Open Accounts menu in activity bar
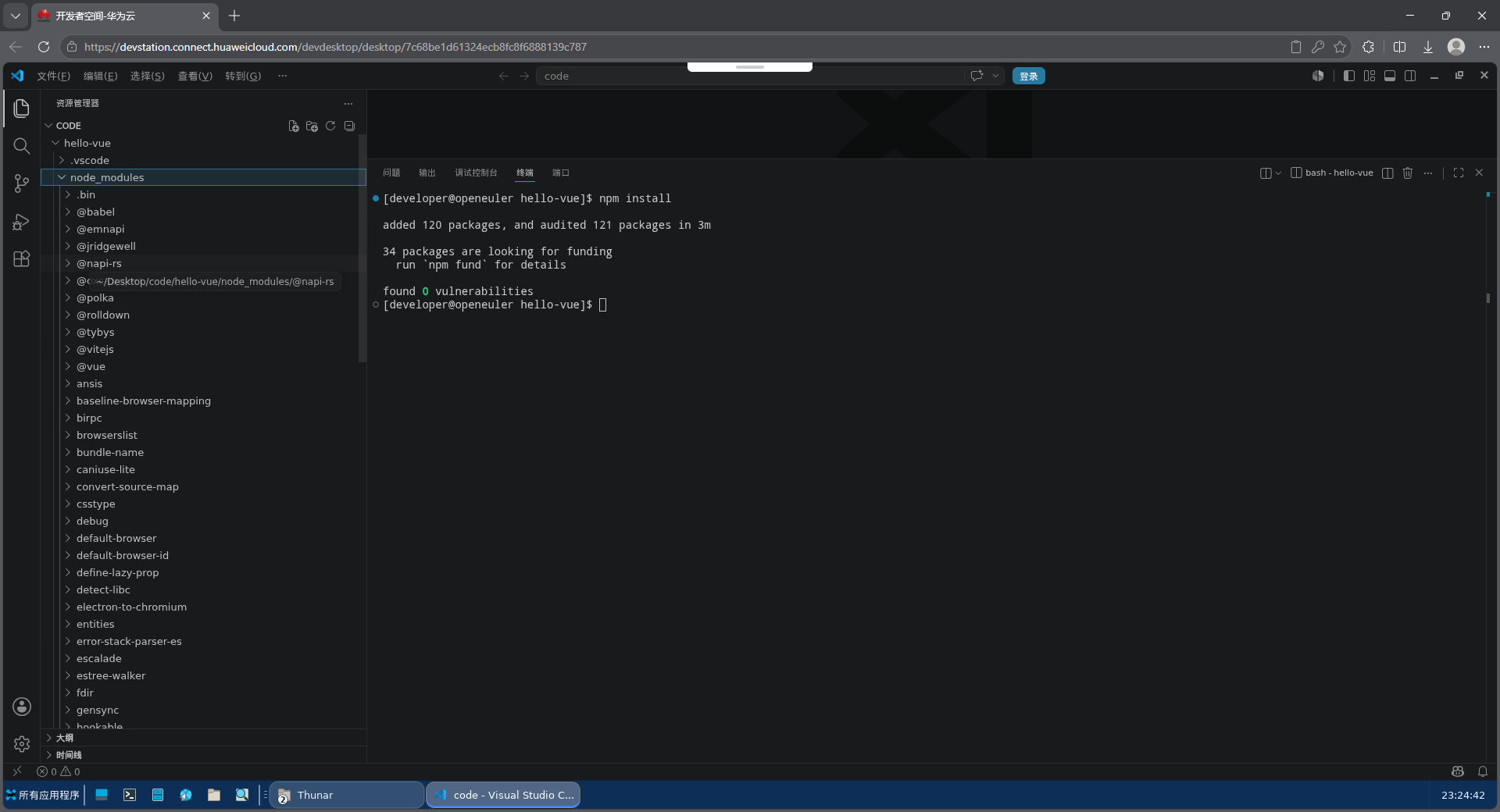This screenshot has width=1500, height=812. coord(22,707)
